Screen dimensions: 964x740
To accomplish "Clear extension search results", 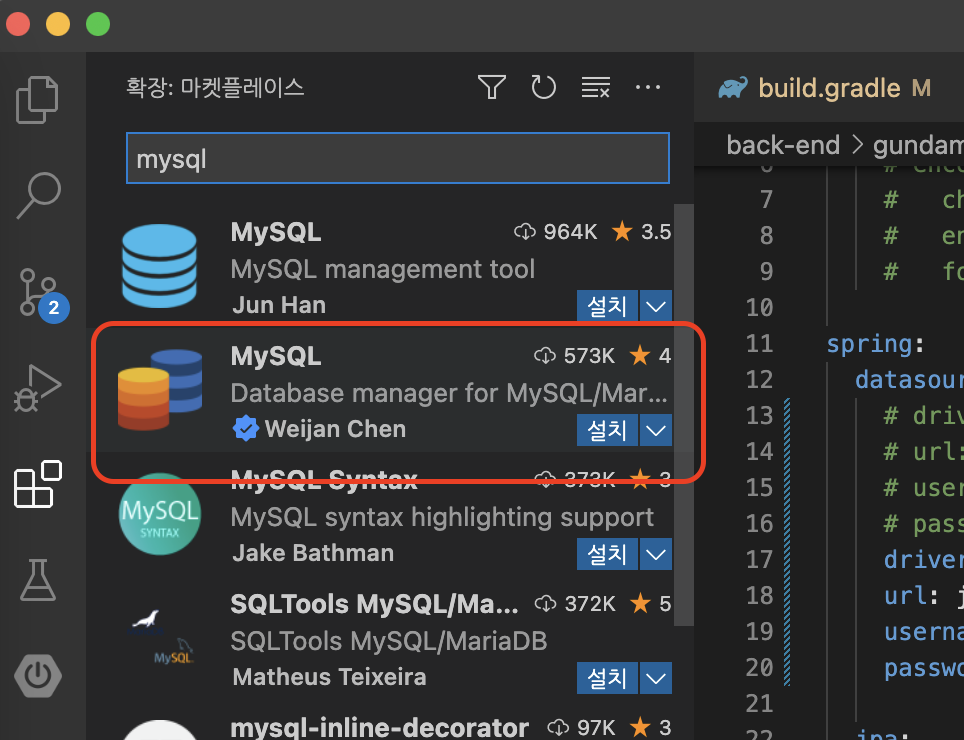I will pos(596,87).
